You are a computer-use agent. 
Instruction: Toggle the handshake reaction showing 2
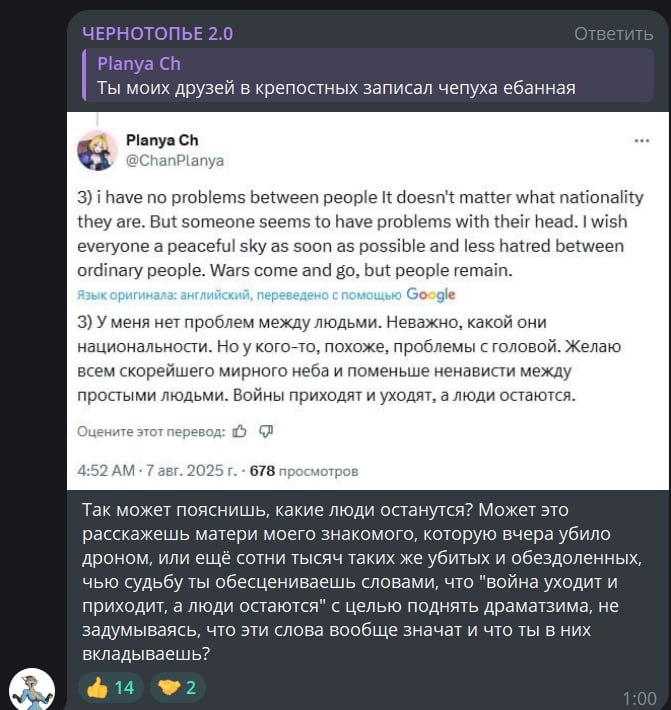pyautogui.click(x=178, y=687)
